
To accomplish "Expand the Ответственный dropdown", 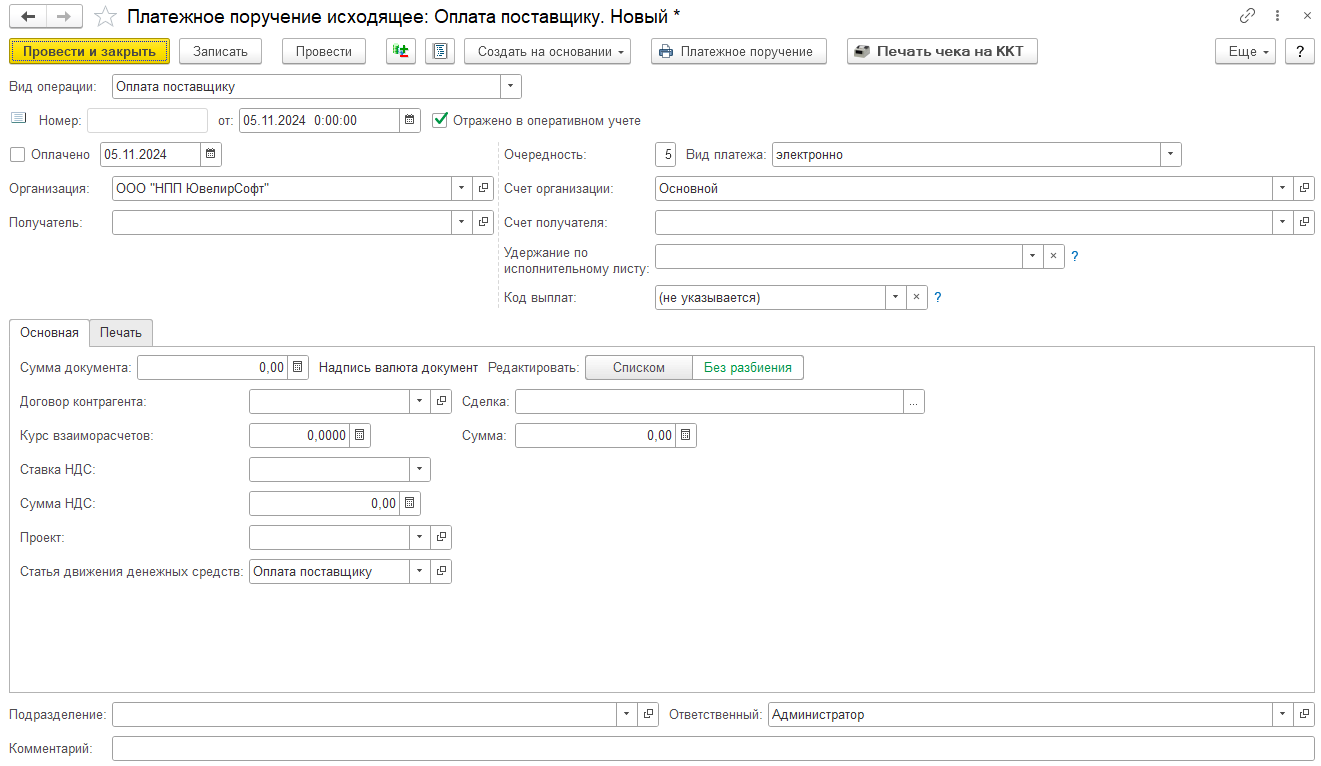I will pos(1282,714).
